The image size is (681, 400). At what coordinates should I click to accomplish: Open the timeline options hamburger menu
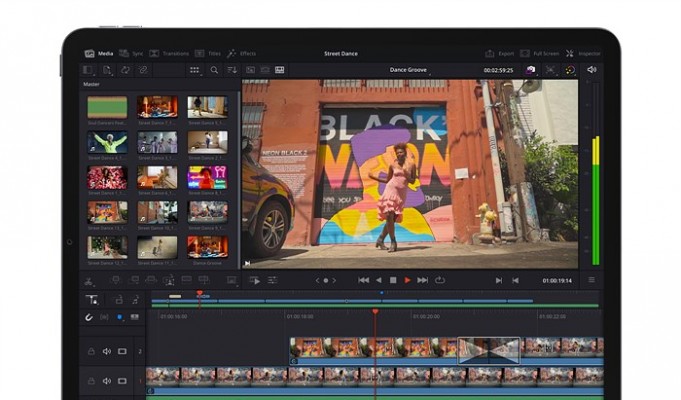point(592,280)
